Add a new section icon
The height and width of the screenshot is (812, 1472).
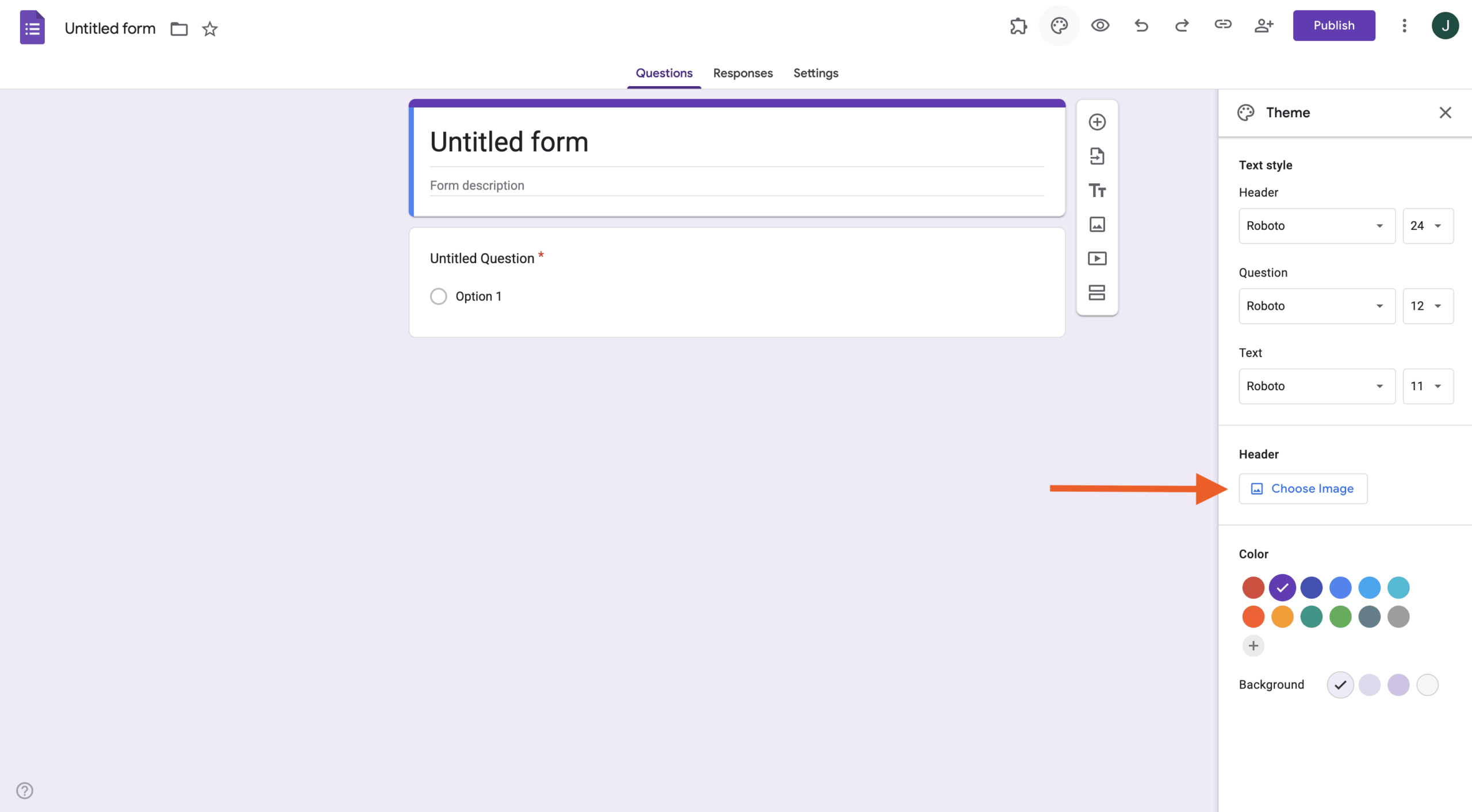click(1097, 293)
